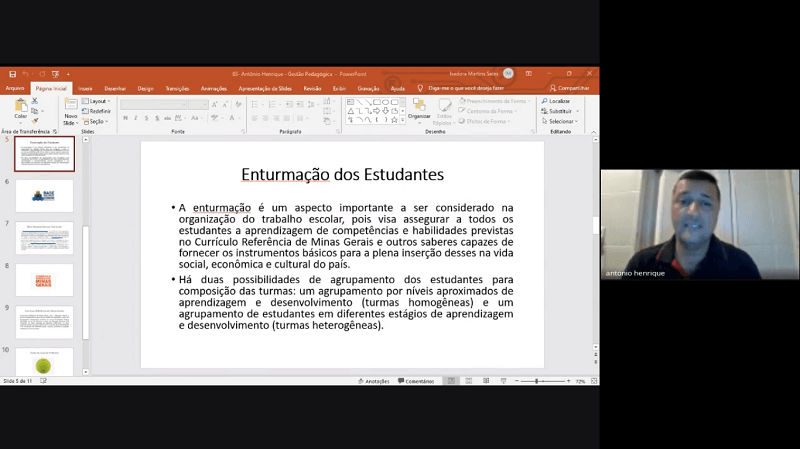The height and width of the screenshot is (449, 800).
Task: Click the Novo Slide icon
Action: 71,110
